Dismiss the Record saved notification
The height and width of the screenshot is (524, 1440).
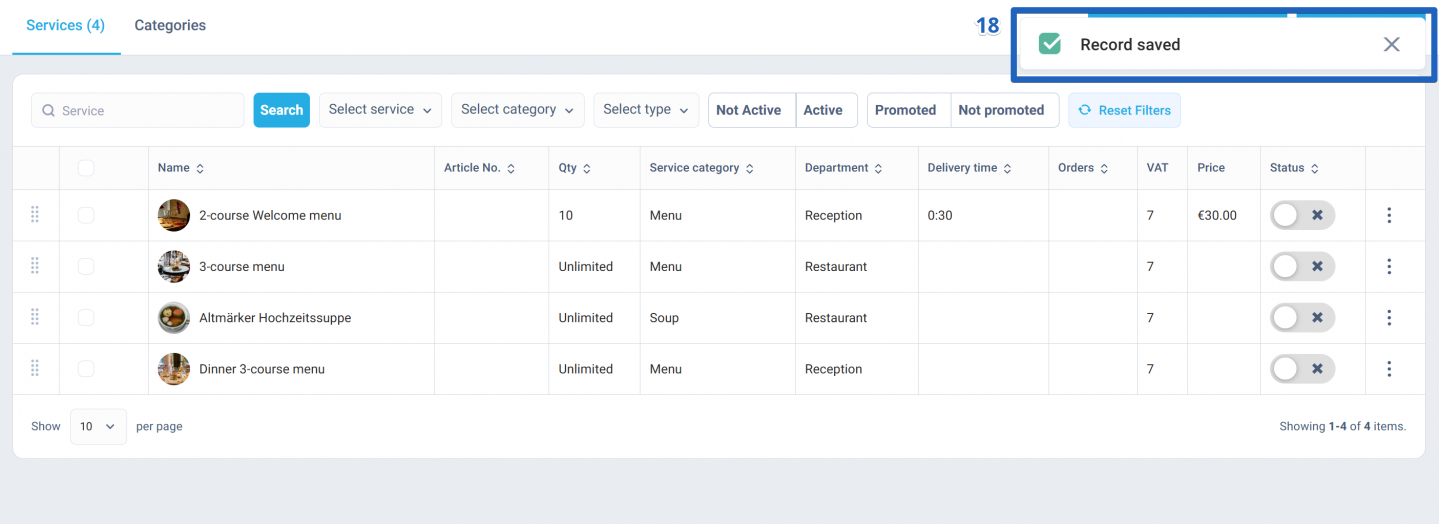tap(1391, 44)
